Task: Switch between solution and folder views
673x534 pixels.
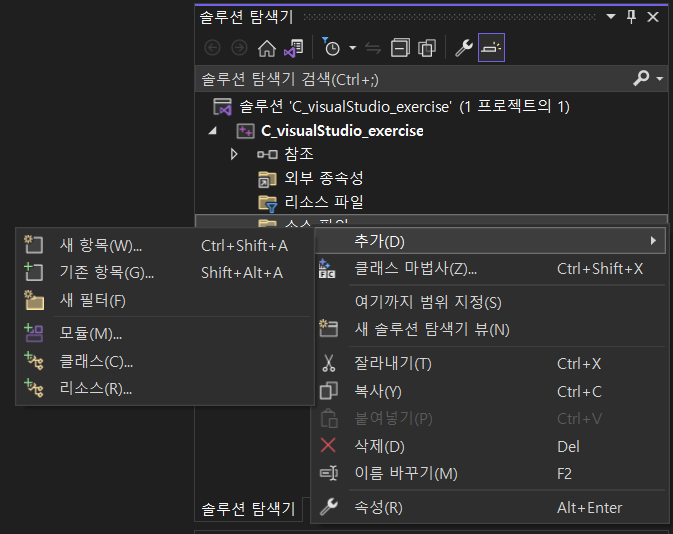Action: tap(293, 48)
